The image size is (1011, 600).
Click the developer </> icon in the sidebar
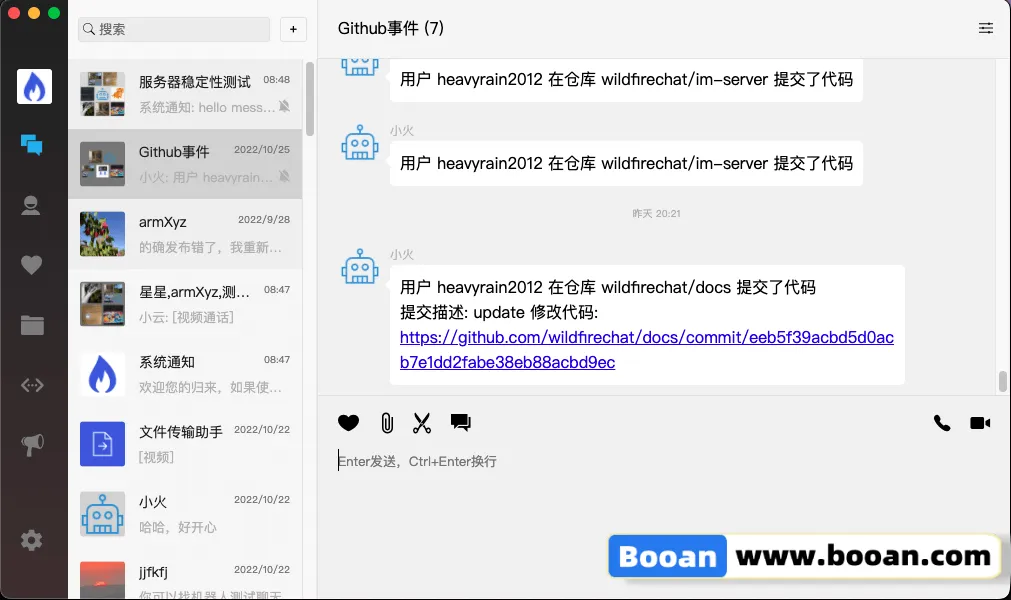click(31, 384)
